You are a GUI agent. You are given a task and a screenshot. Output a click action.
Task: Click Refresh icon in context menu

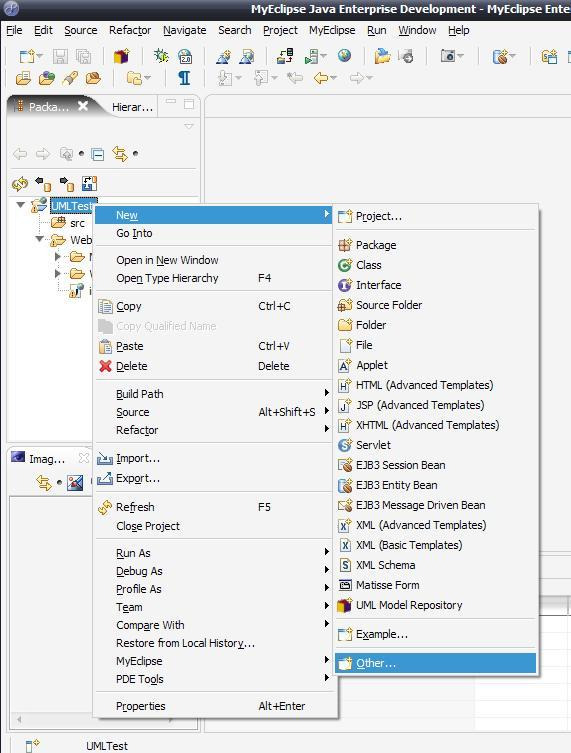point(105,507)
